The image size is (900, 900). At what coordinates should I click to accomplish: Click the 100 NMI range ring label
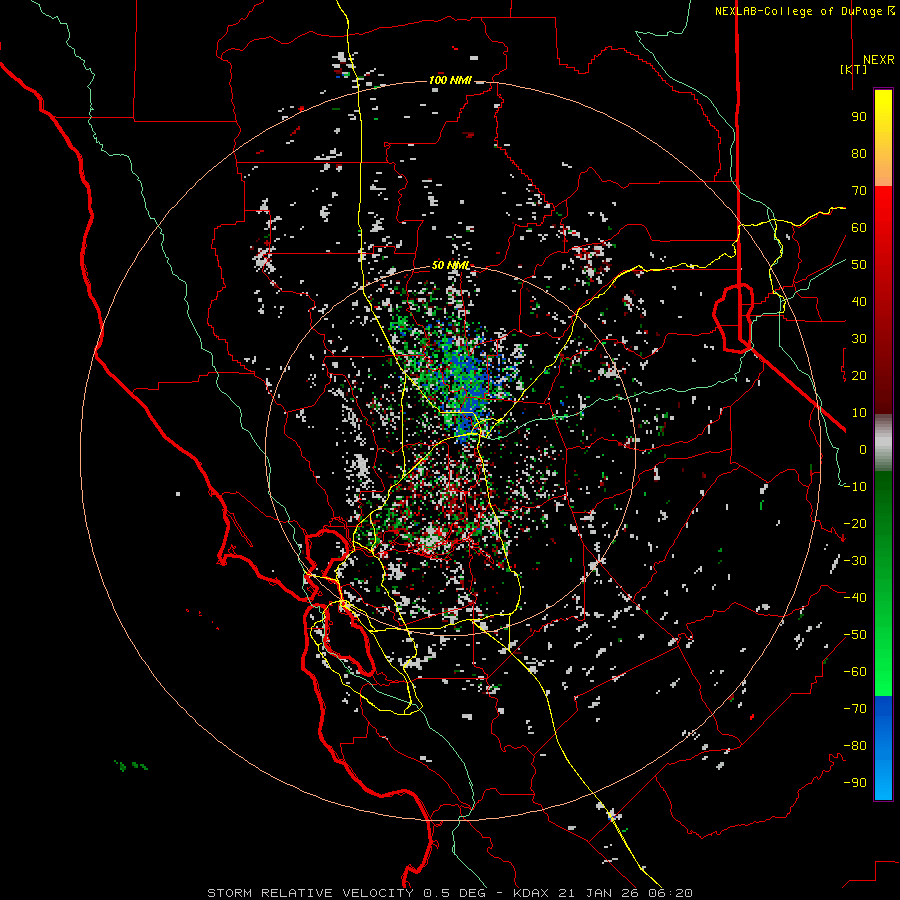pyautogui.click(x=450, y=80)
